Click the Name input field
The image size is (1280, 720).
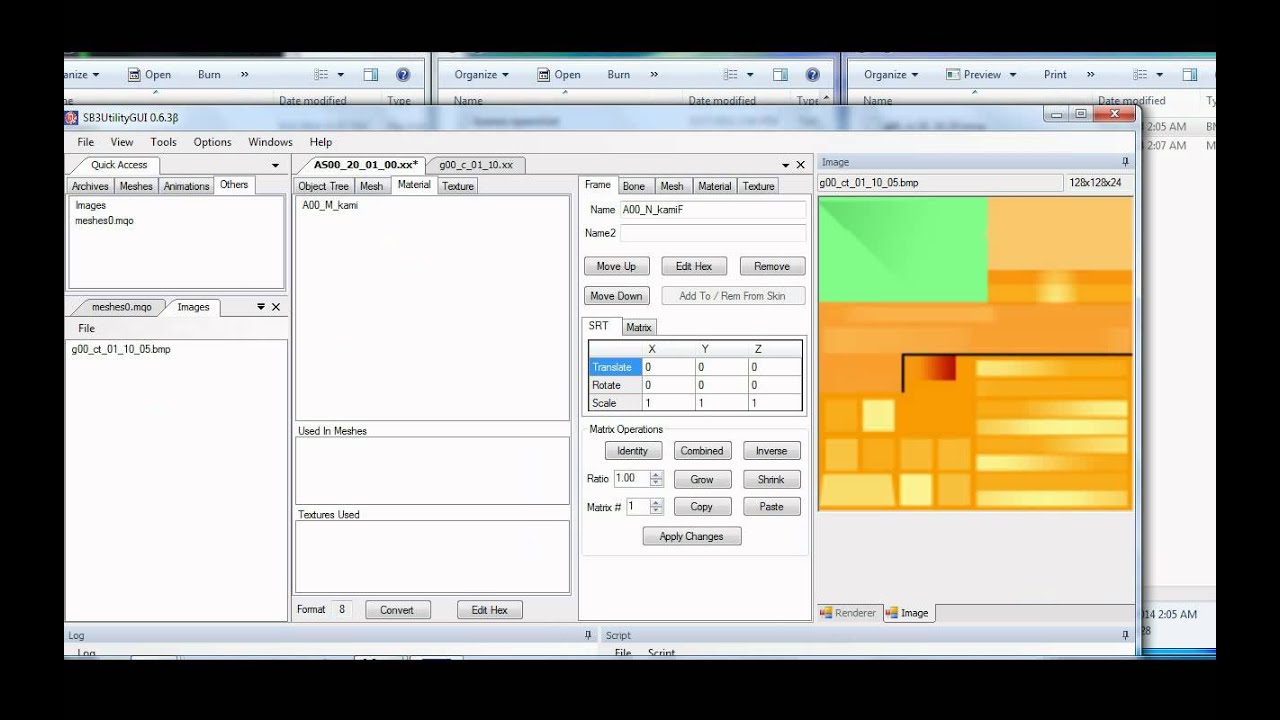pos(712,210)
